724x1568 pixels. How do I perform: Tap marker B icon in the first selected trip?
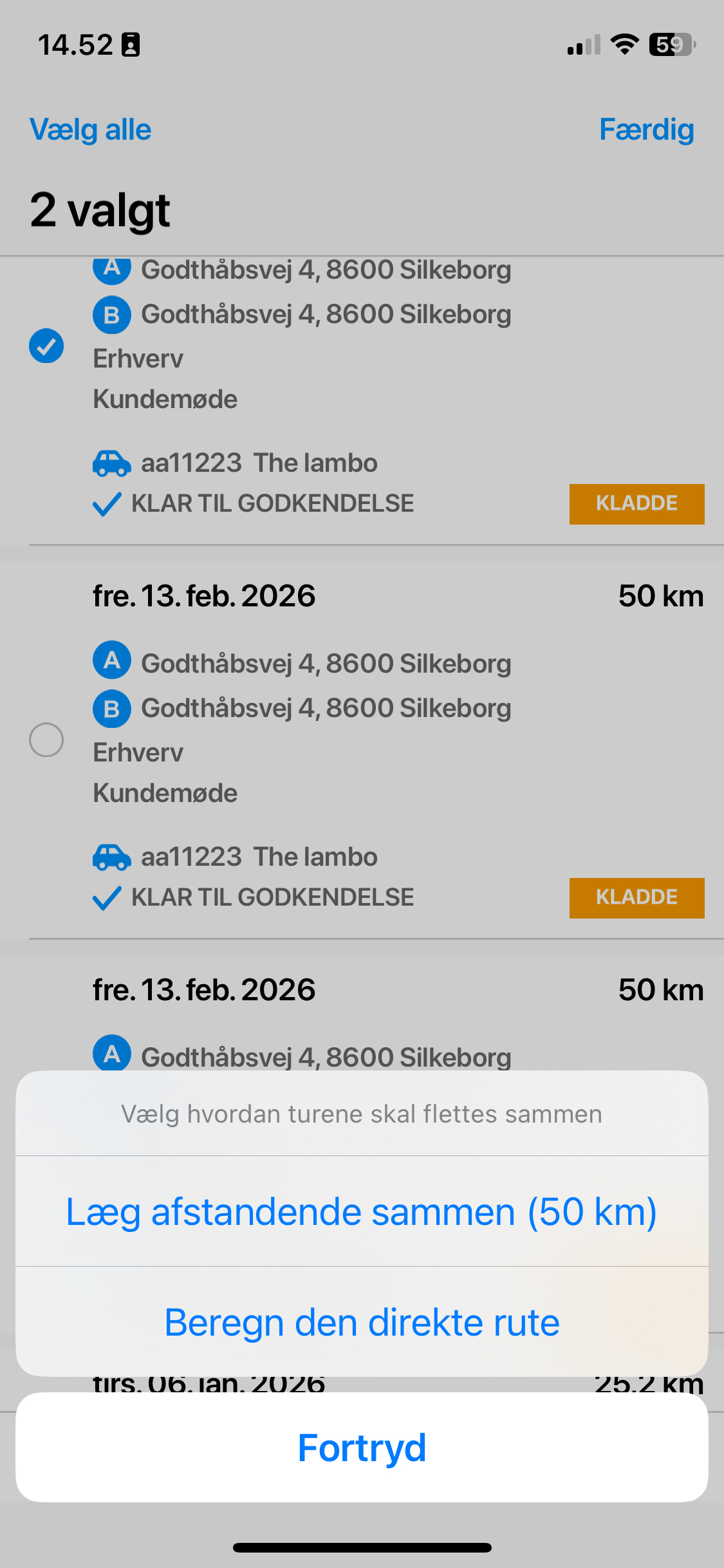(x=112, y=315)
